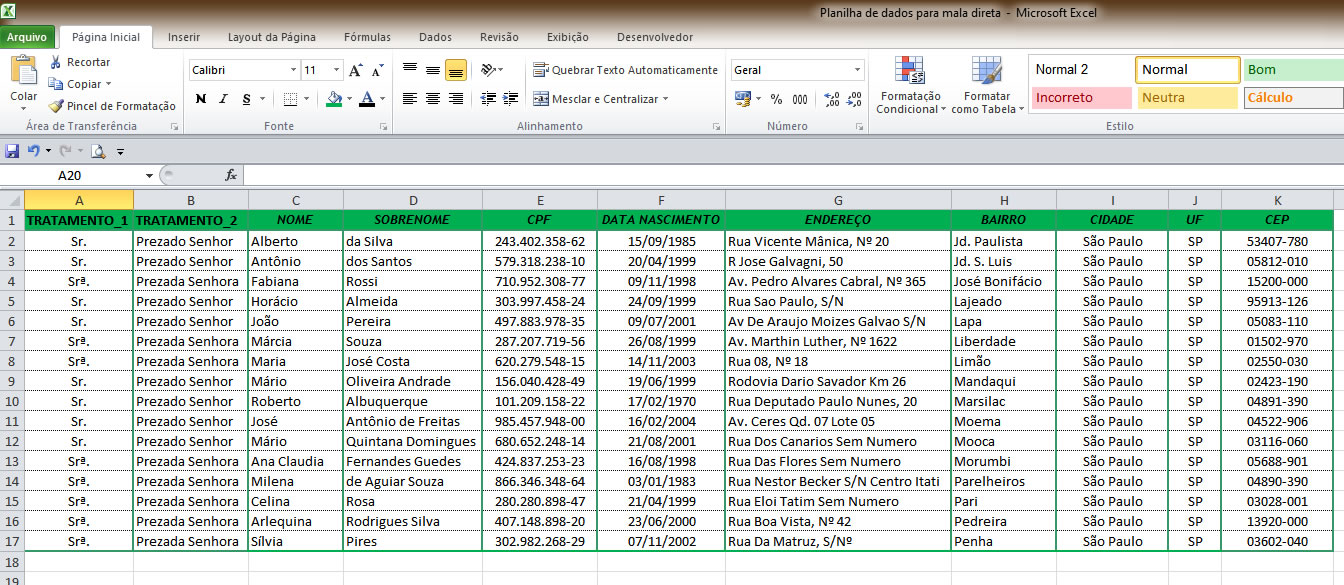1344x585 pixels.
Task: Toggle underline formatting with the S icon
Action: point(246,98)
